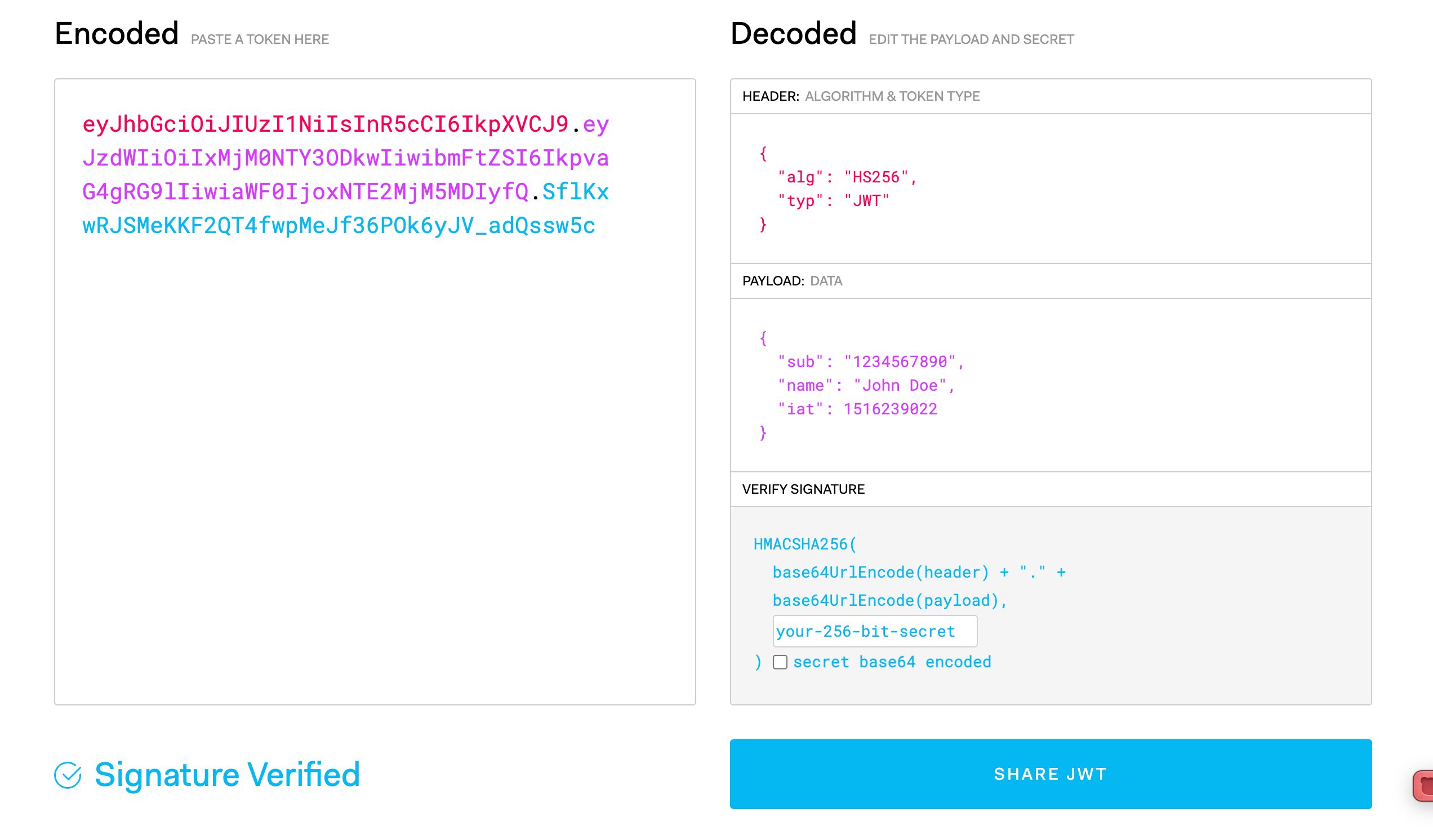The image size is (1433, 840).
Task: Click the "sub": "1234567890" payload line
Action: coord(870,362)
